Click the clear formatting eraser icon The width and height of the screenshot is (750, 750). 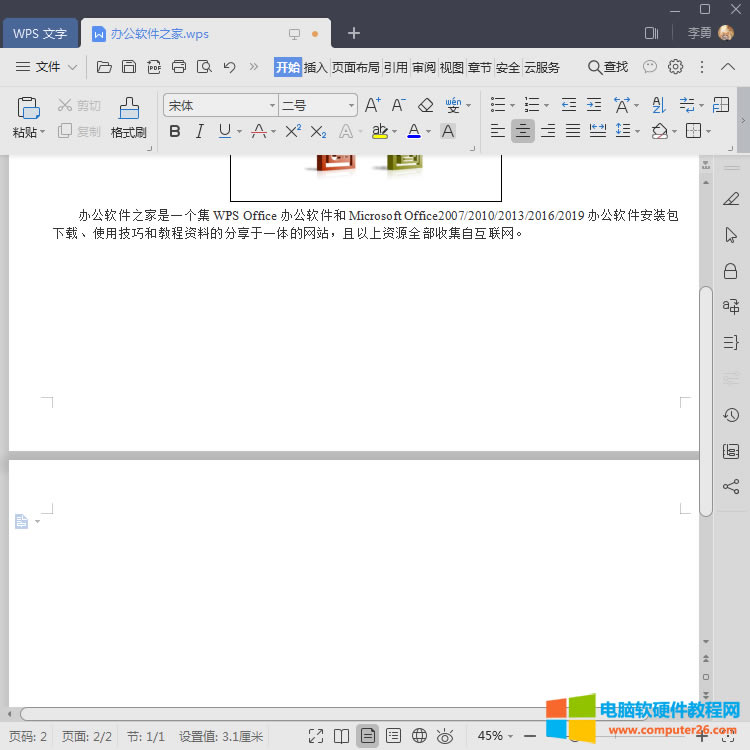pyautogui.click(x=425, y=105)
